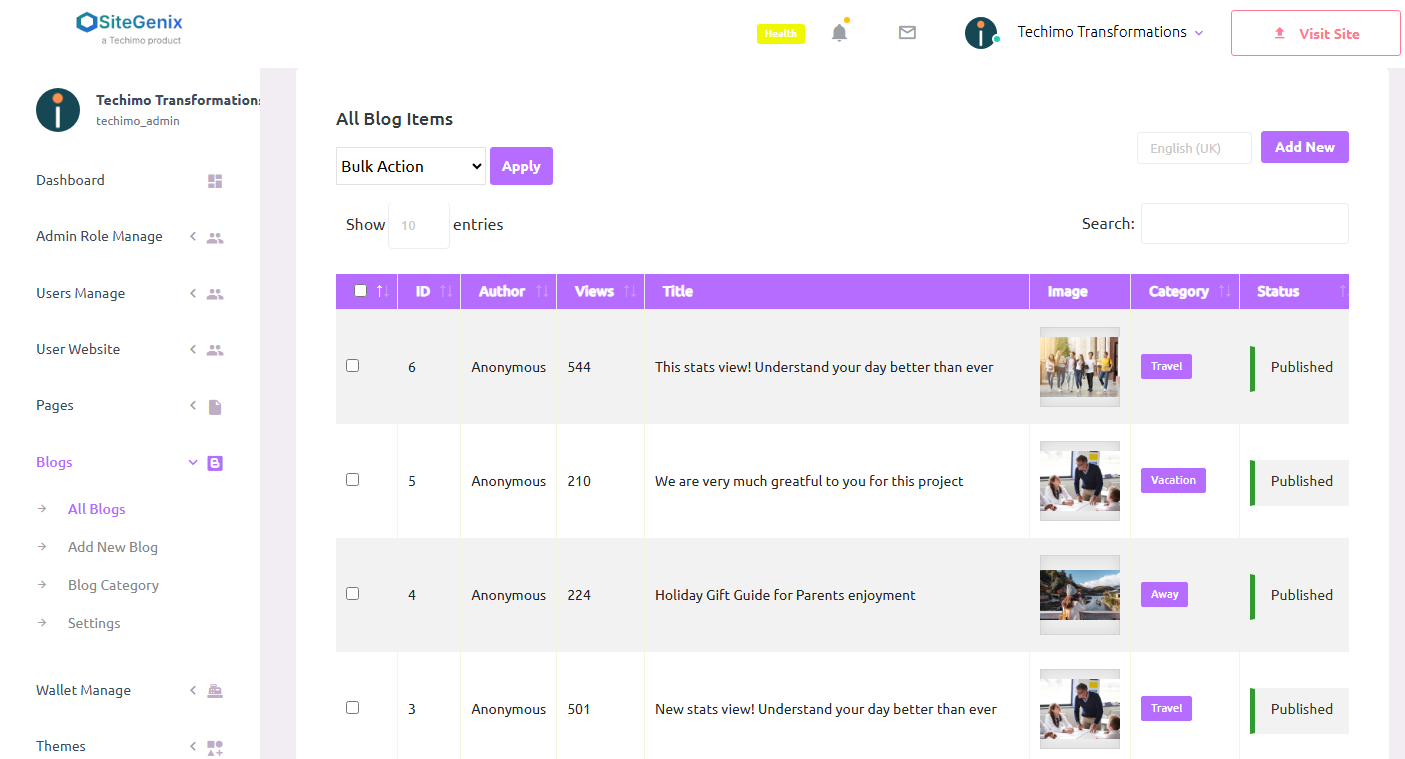Switch to the Blog Category section

(113, 585)
